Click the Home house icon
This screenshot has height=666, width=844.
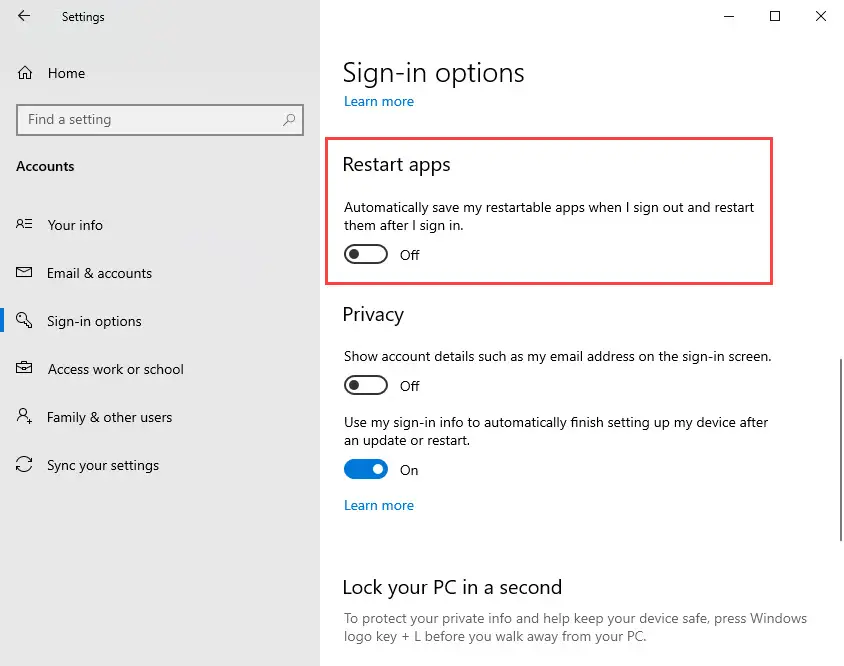tap(25, 73)
